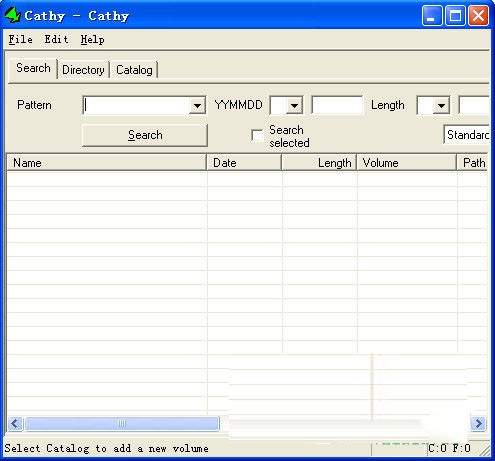Switch to the Search tab
The height and width of the screenshot is (461, 495).
tap(33, 68)
